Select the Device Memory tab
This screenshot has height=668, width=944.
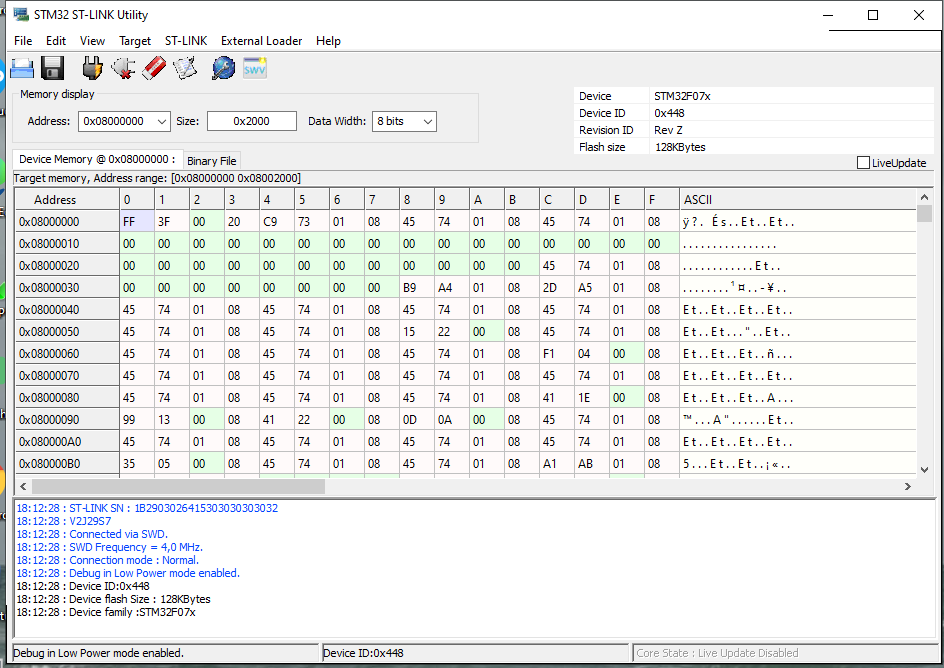97,159
